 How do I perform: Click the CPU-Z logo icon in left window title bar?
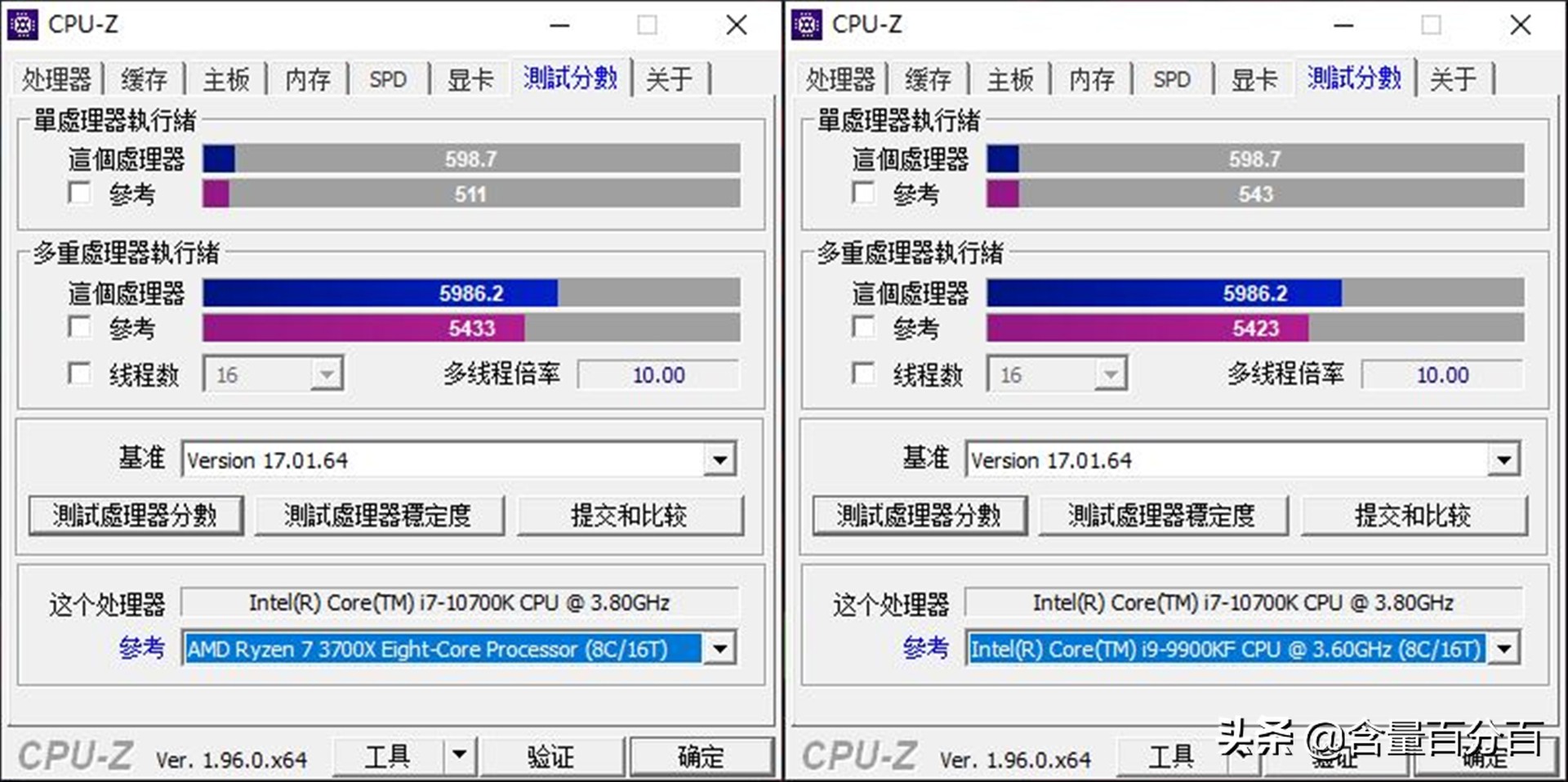tap(23, 24)
